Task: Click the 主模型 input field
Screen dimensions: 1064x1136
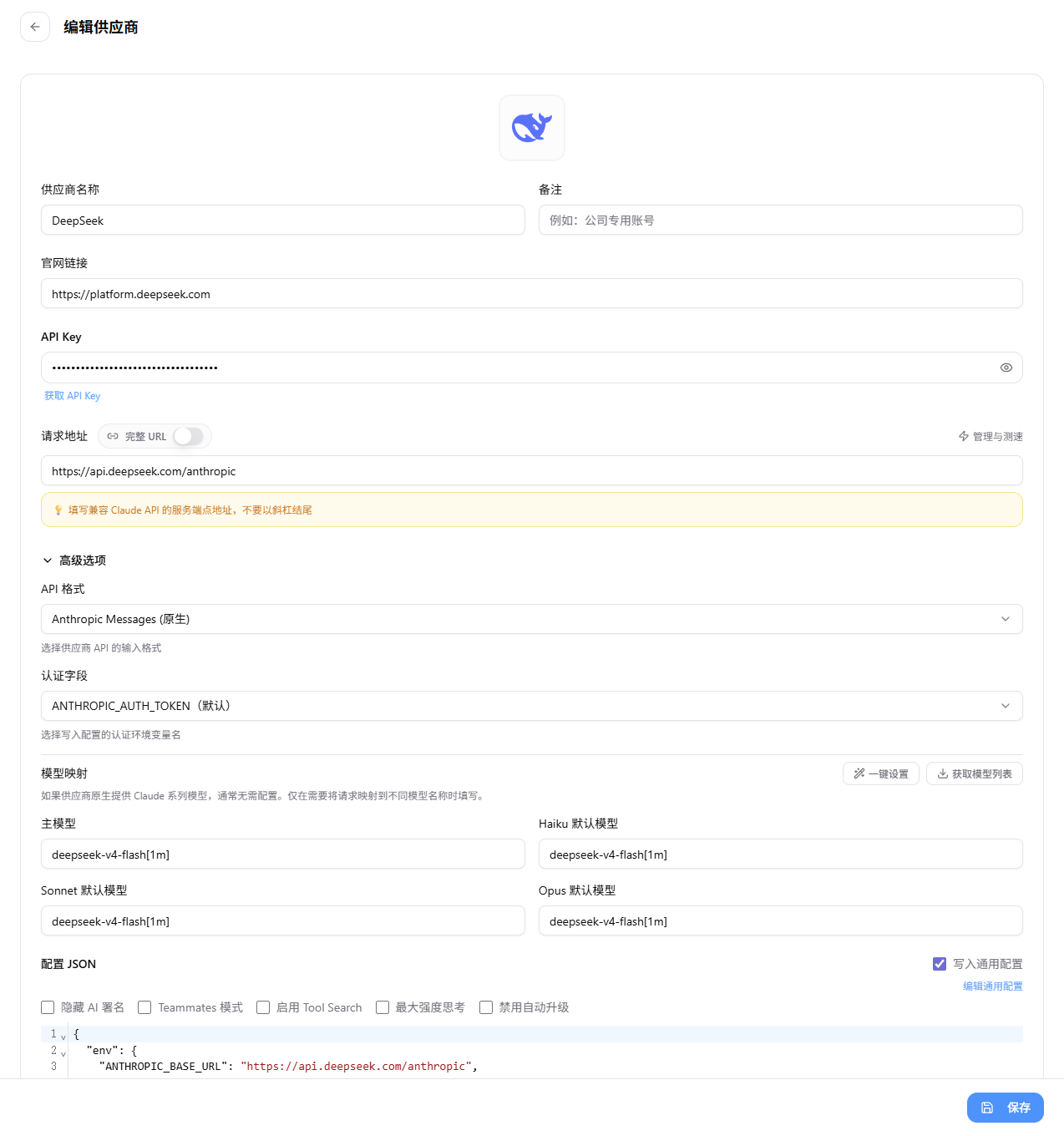Action: [283, 855]
